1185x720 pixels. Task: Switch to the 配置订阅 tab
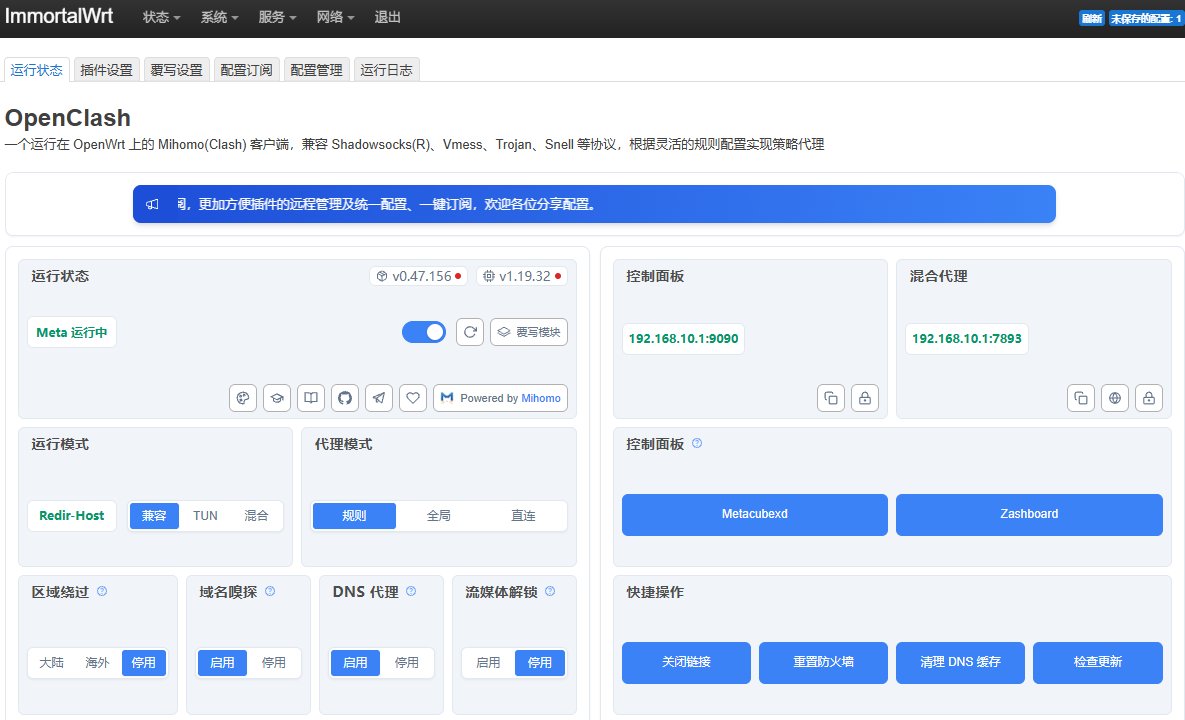[x=246, y=70]
